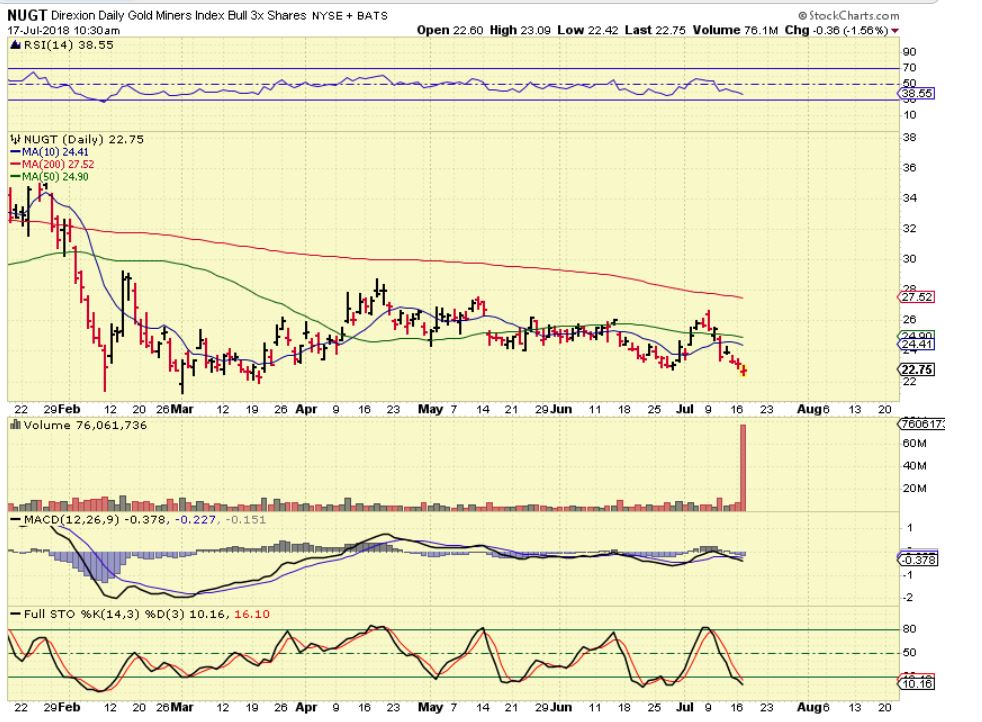Click the volume bars icon beside Volume label
982x722 pixels.
[16, 425]
